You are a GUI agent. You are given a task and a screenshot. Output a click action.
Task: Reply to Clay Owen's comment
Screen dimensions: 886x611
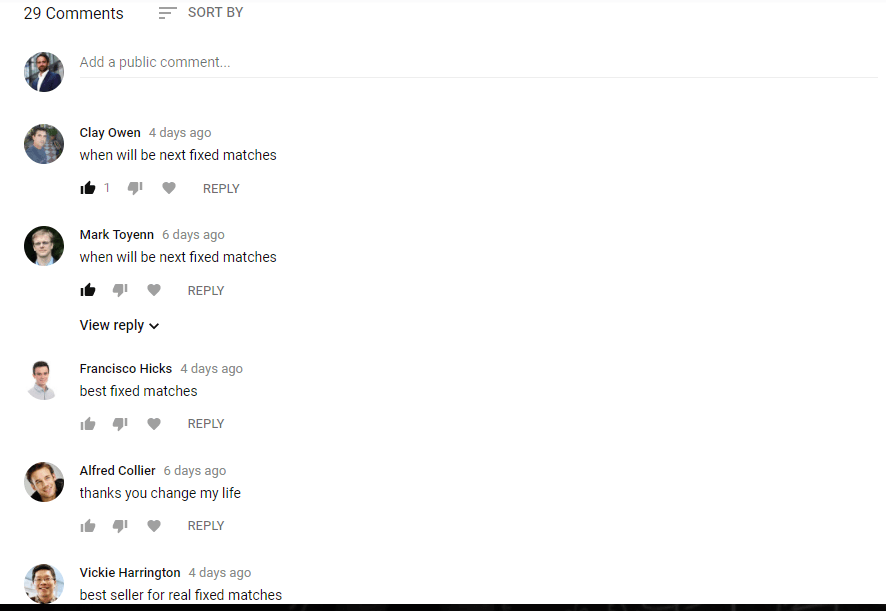(x=221, y=189)
